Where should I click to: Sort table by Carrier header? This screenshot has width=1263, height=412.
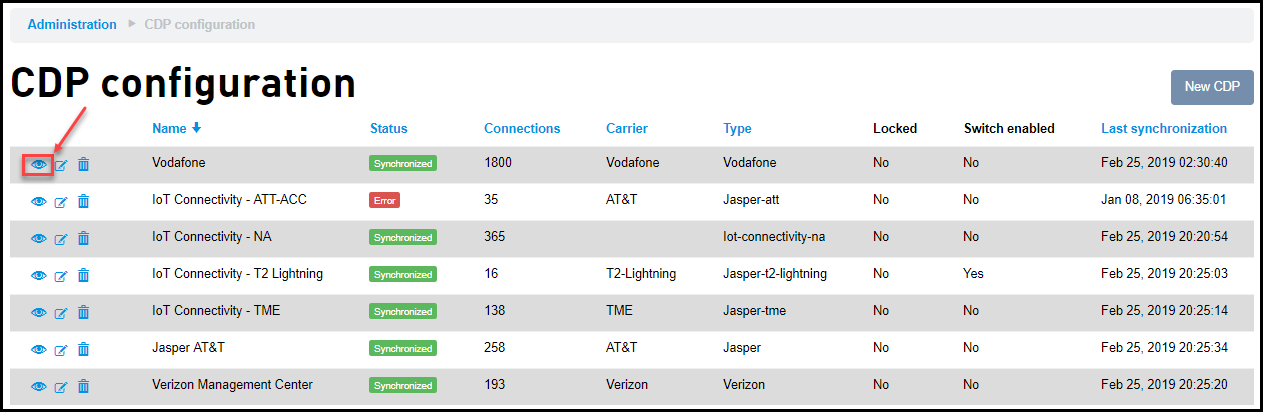point(626,128)
